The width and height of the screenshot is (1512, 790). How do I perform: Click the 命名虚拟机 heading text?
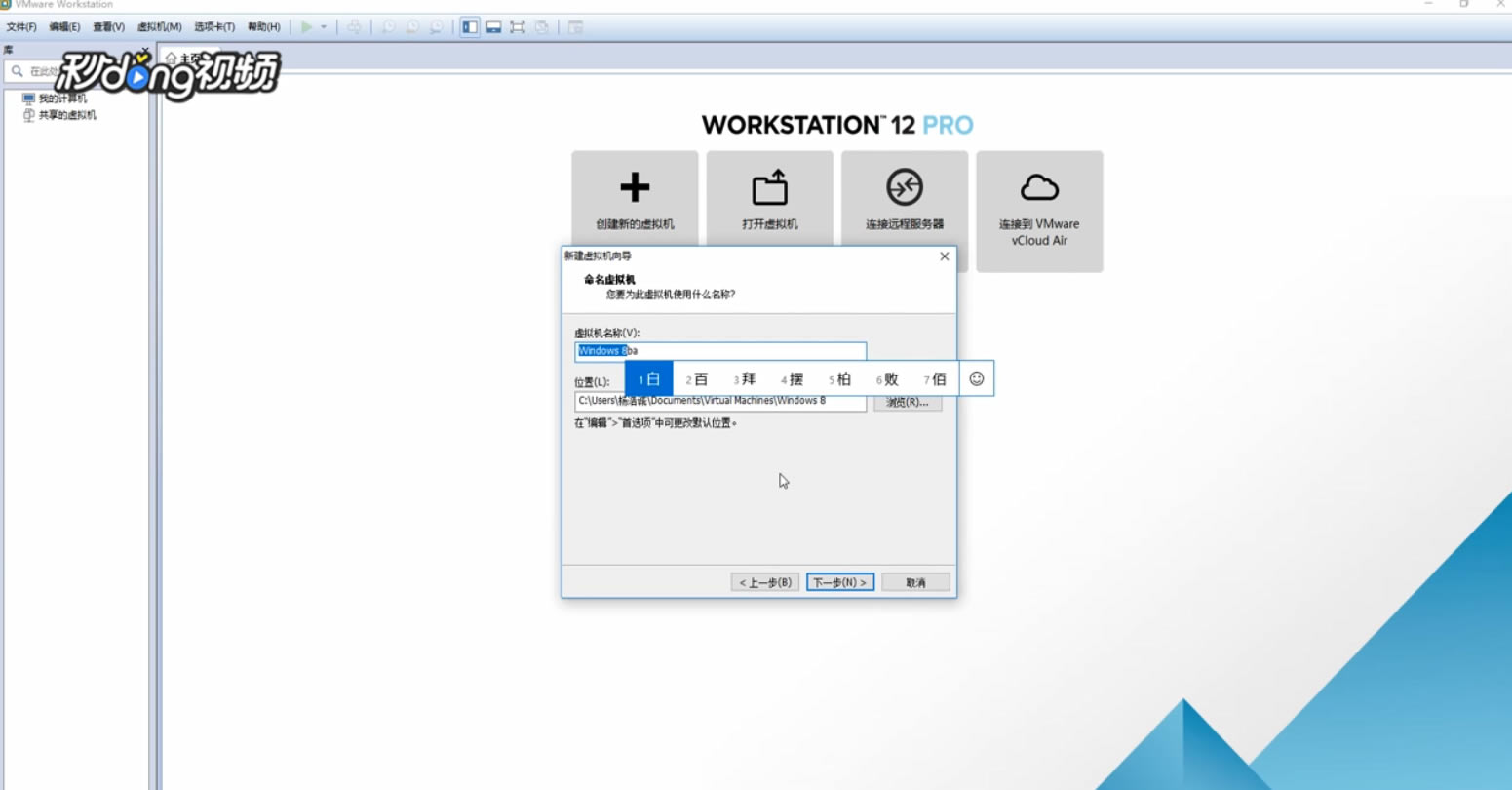(x=609, y=280)
